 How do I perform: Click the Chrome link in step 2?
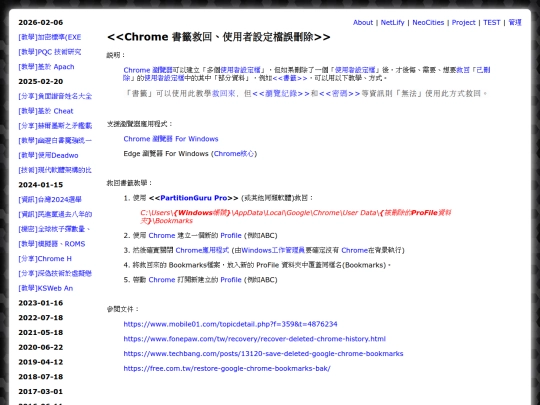[162, 236]
